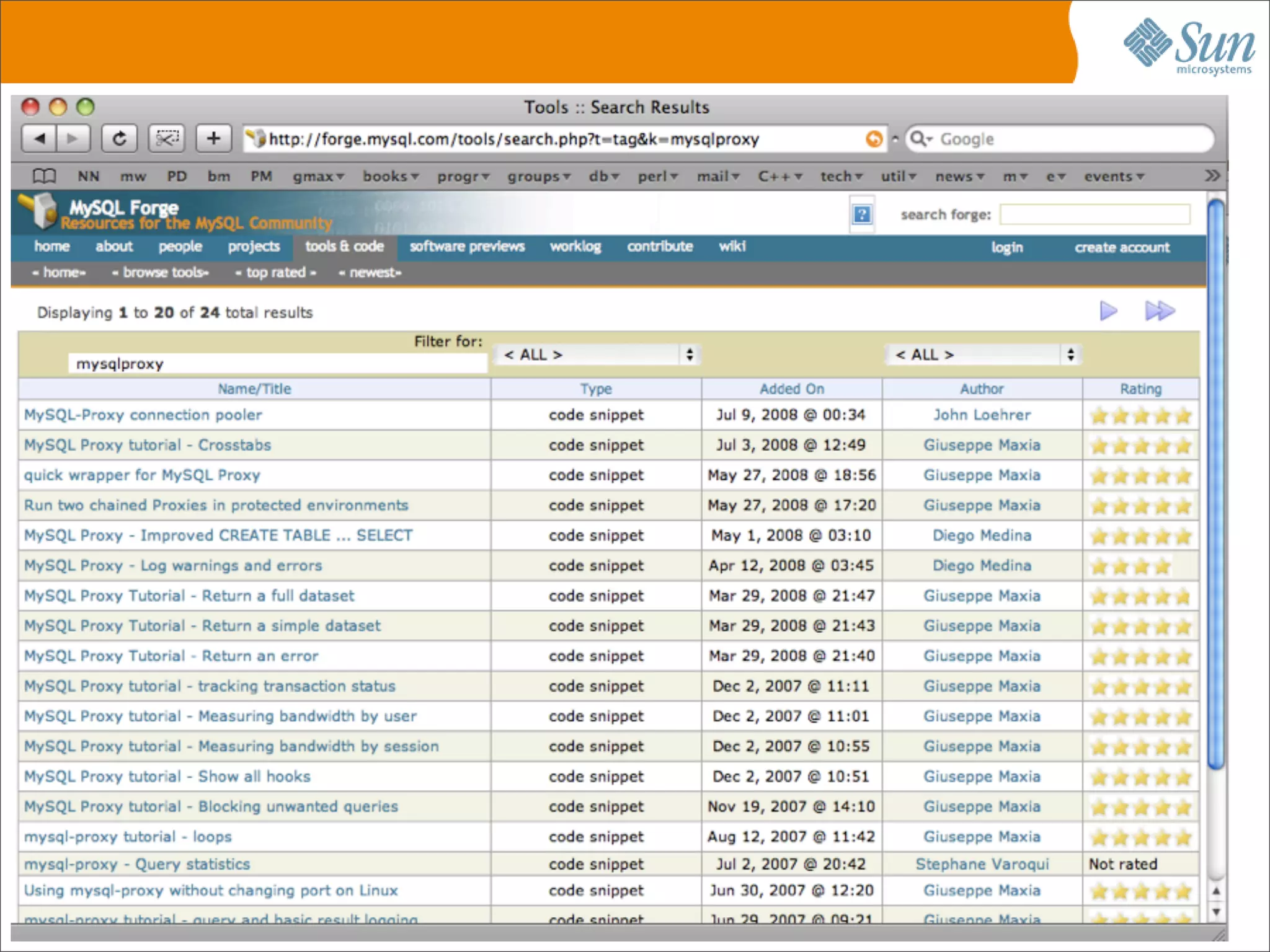
Task: Click 'Not rated' rating cell
Action: 1123,864
